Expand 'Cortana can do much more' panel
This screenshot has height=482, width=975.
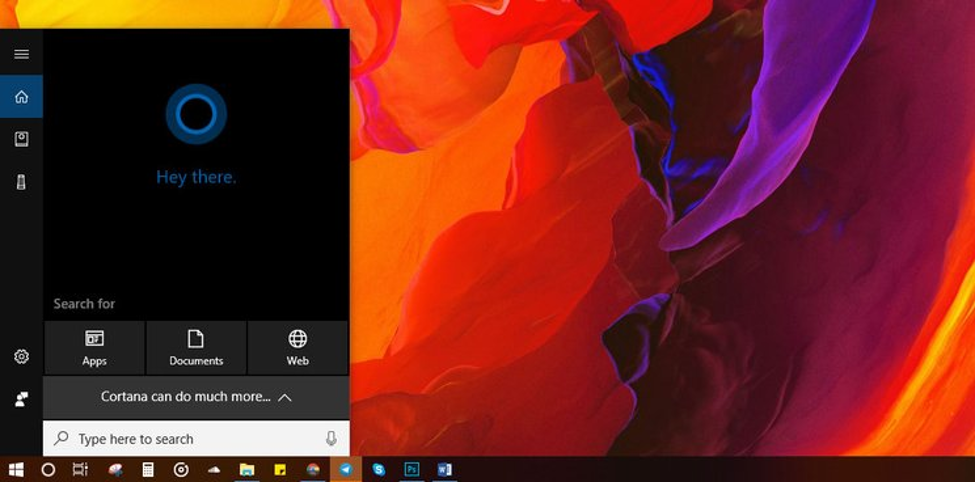click(x=196, y=397)
